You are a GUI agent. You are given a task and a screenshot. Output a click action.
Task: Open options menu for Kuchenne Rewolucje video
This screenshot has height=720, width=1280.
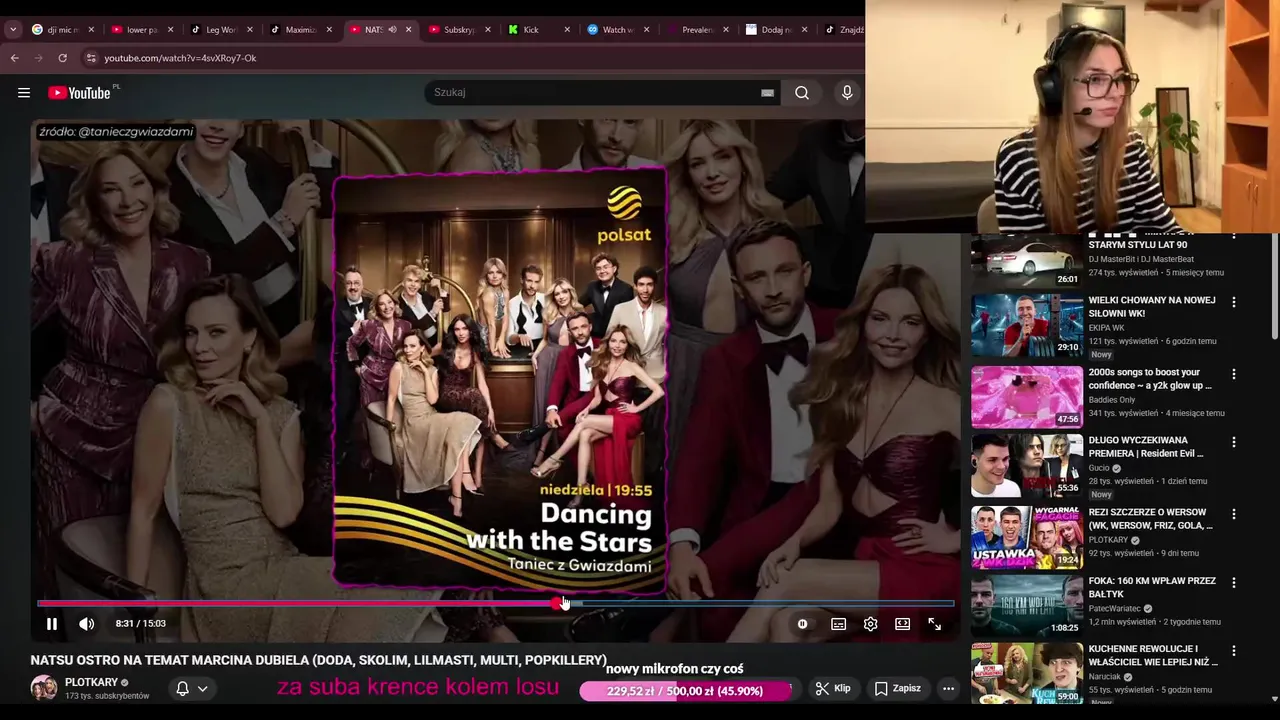(x=1234, y=650)
